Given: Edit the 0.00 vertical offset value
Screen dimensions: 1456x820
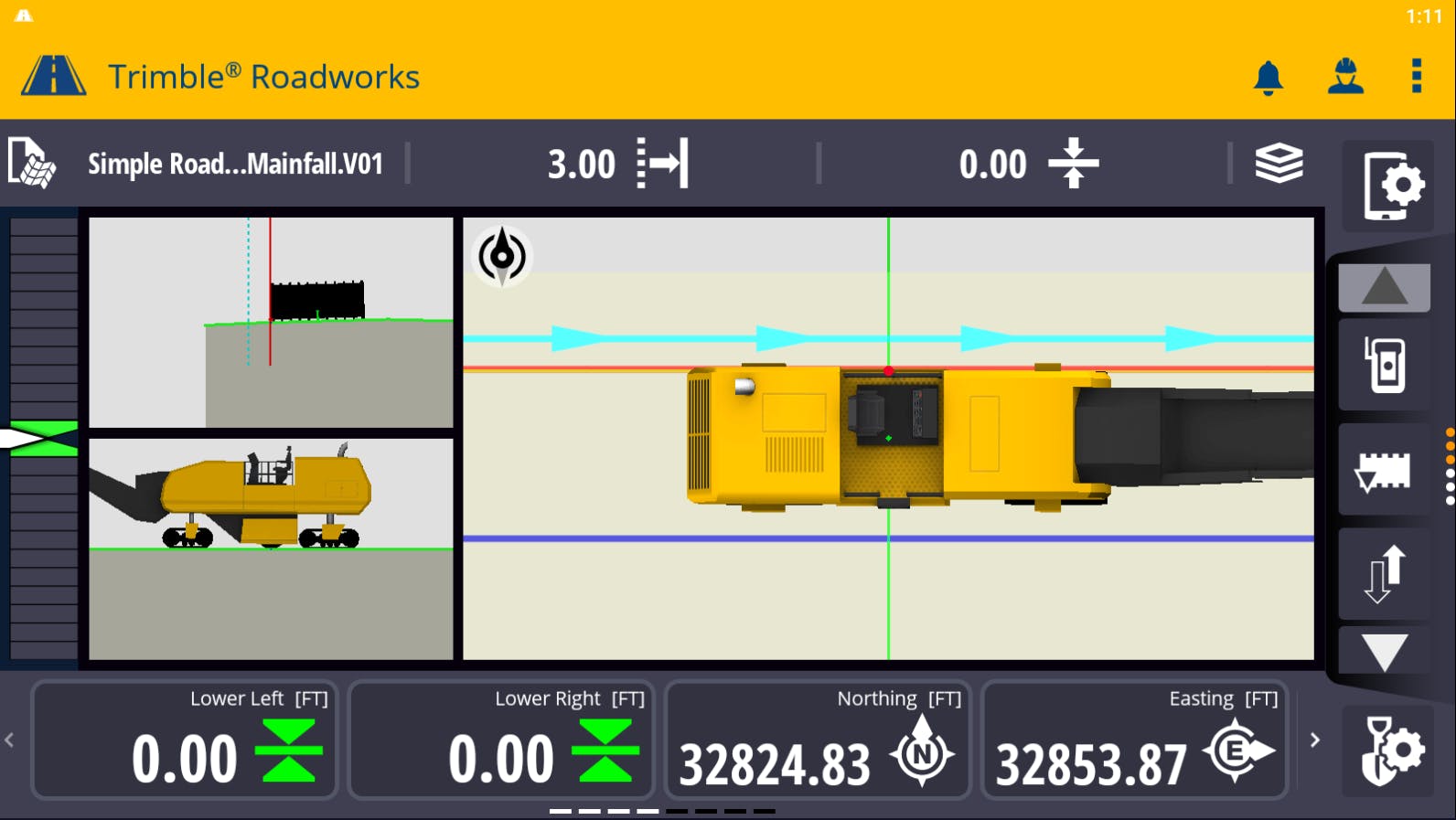Looking at the screenshot, I should click(992, 165).
